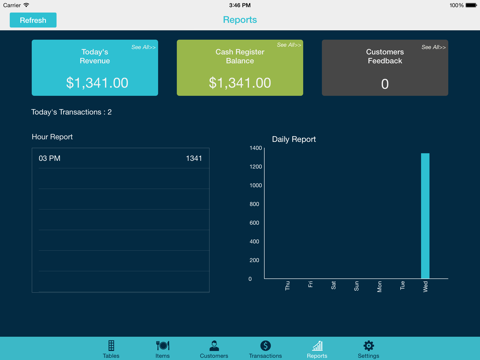
Task: Open the Tables tab icon
Action: pyautogui.click(x=111, y=346)
